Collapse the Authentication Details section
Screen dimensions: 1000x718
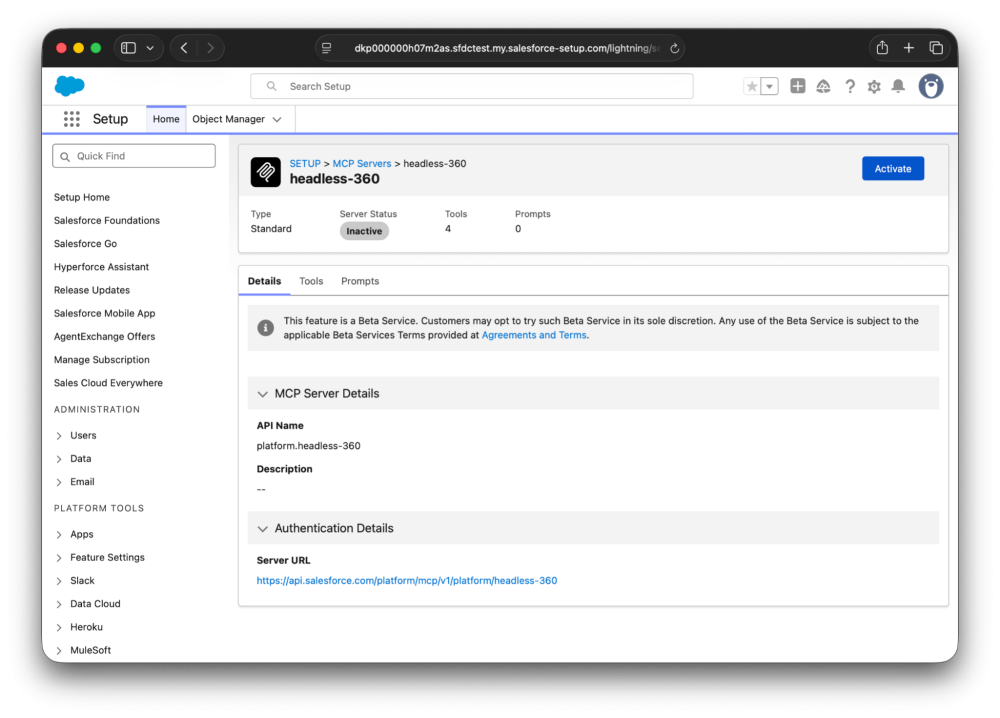point(262,529)
